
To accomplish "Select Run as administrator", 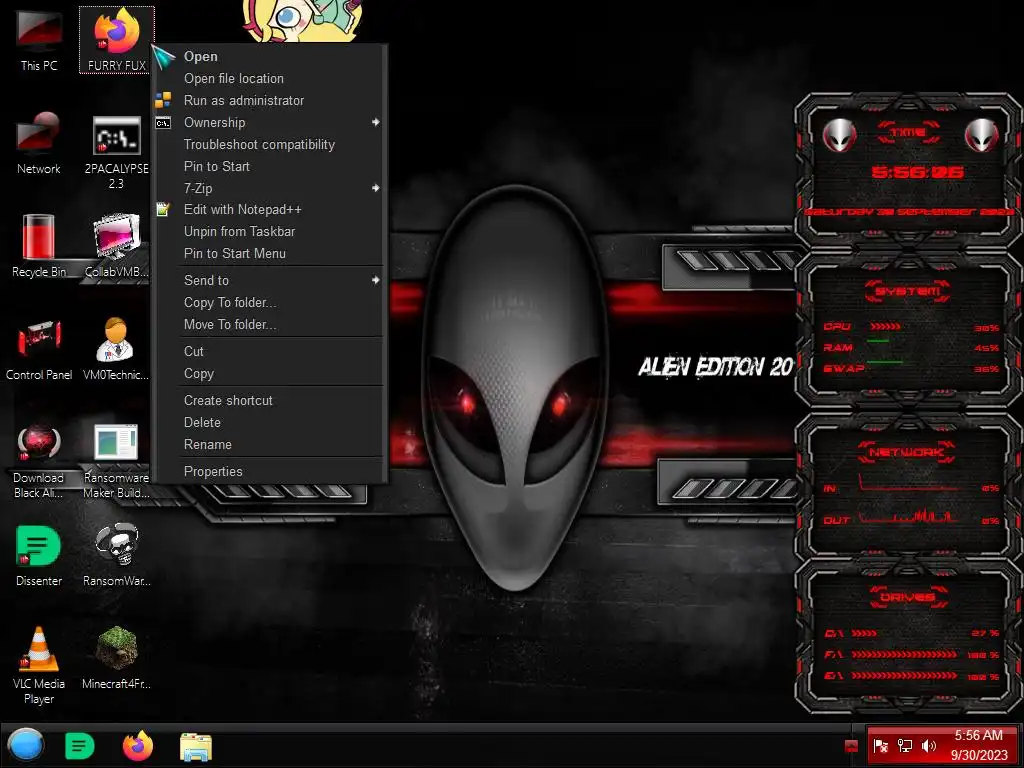I will 270,101.
